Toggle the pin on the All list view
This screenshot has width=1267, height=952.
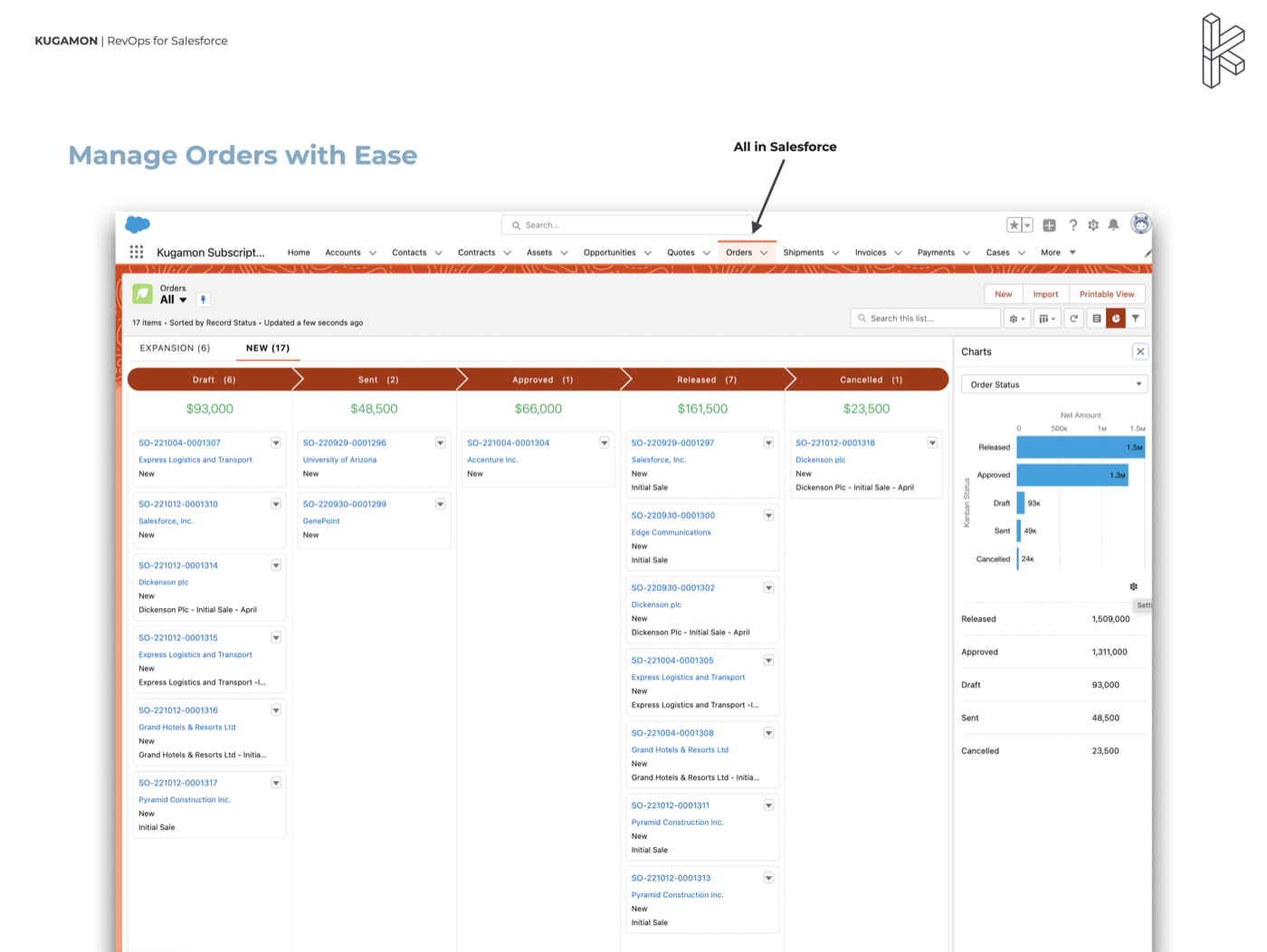(x=203, y=299)
